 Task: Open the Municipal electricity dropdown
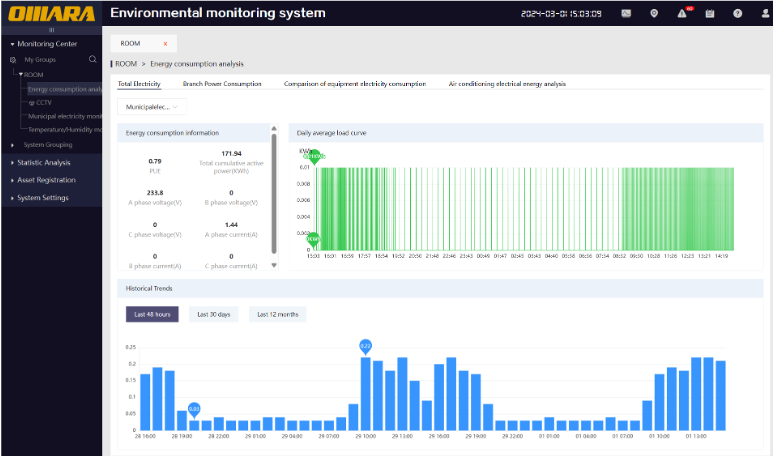152,106
